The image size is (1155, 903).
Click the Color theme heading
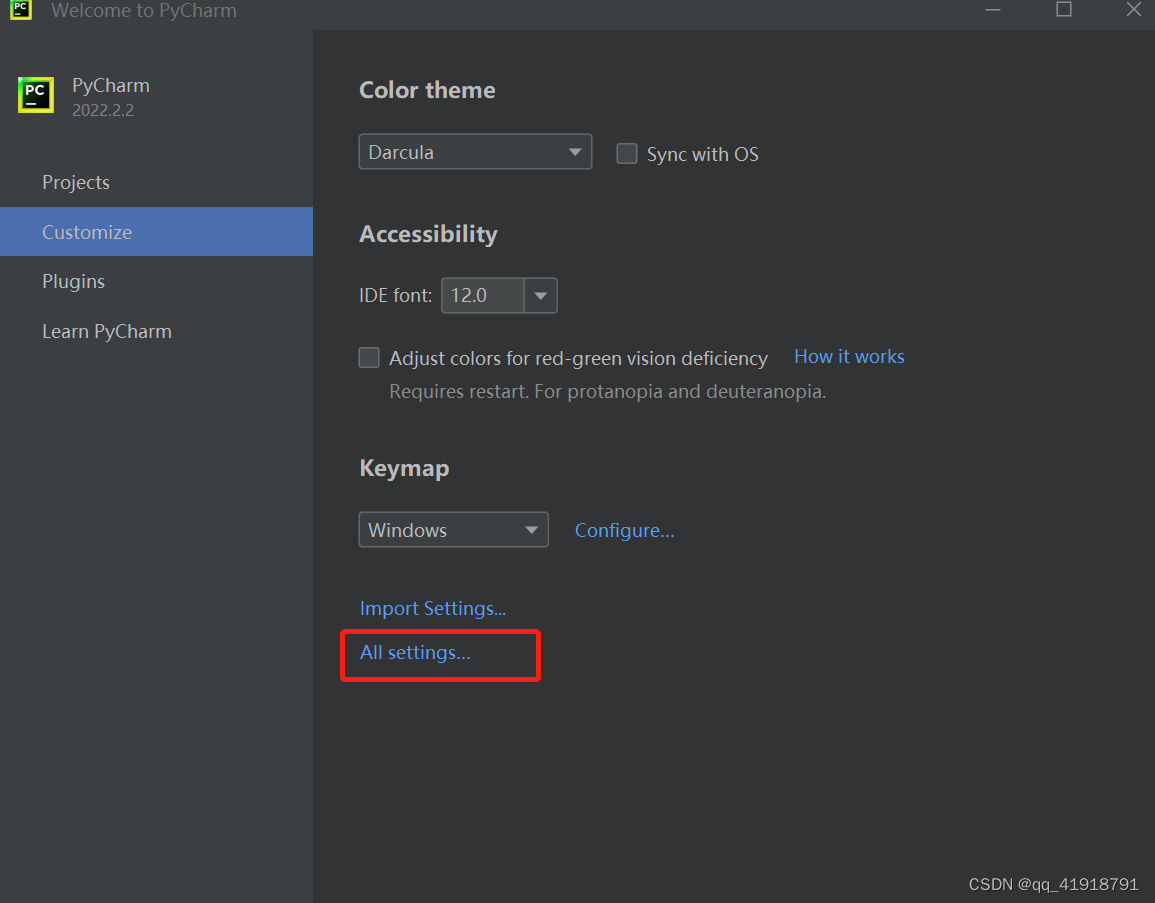(x=427, y=90)
